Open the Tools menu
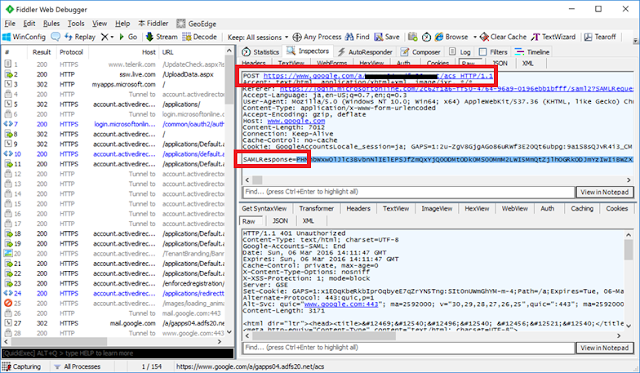 coord(76,23)
